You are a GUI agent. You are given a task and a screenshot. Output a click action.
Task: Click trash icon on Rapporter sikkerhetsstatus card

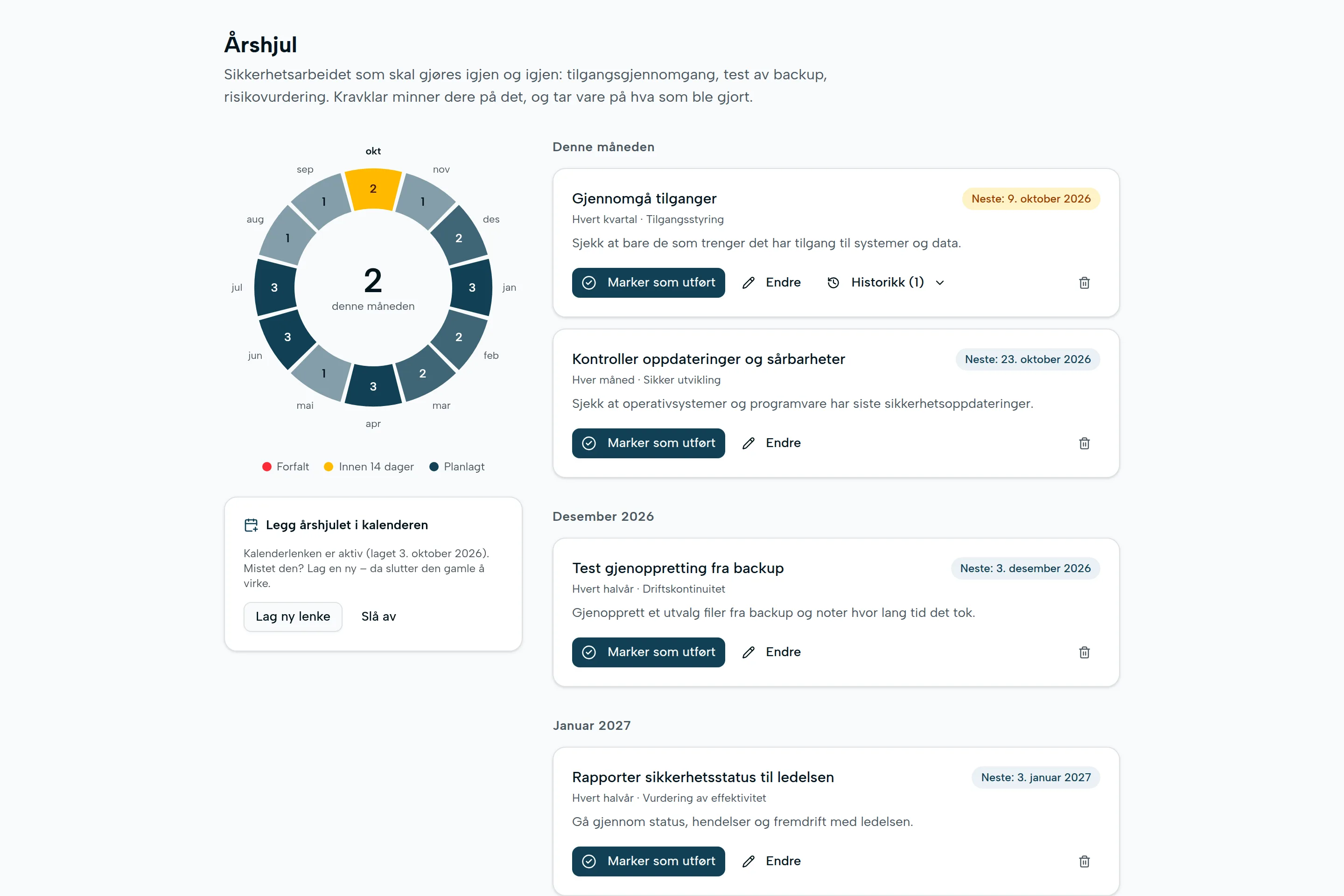(x=1084, y=862)
